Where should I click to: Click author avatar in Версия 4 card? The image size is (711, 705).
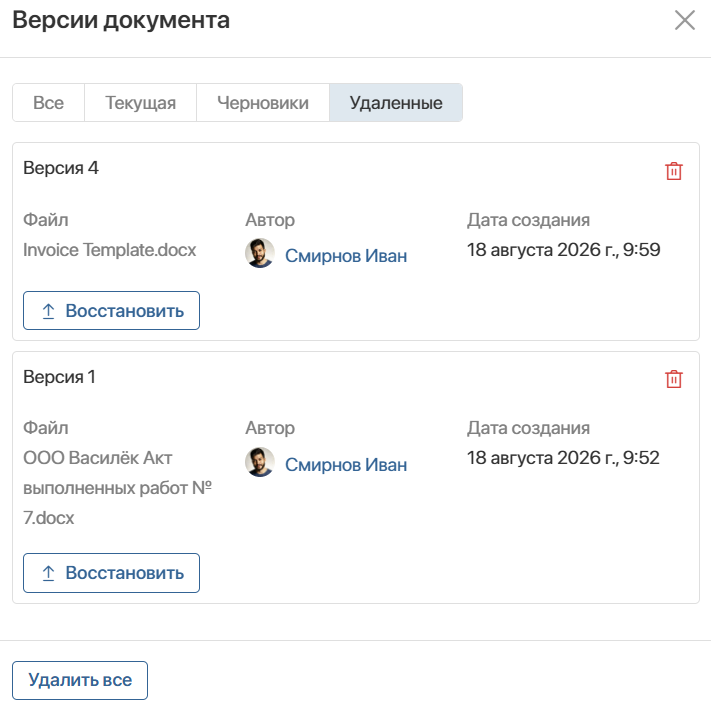260,253
